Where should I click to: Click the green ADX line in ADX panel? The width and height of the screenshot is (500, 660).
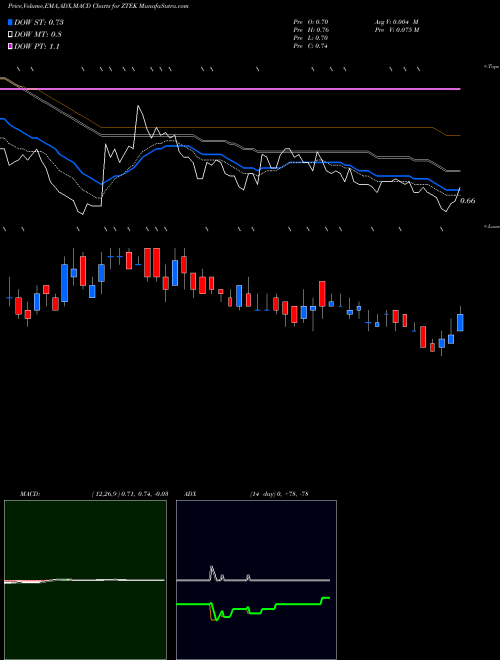click(253, 608)
